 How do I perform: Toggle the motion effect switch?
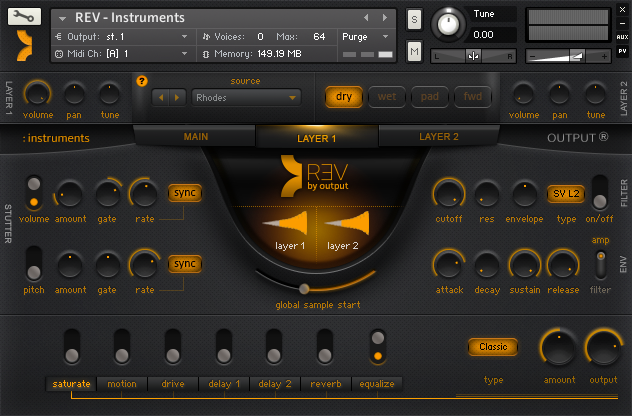click(122, 346)
